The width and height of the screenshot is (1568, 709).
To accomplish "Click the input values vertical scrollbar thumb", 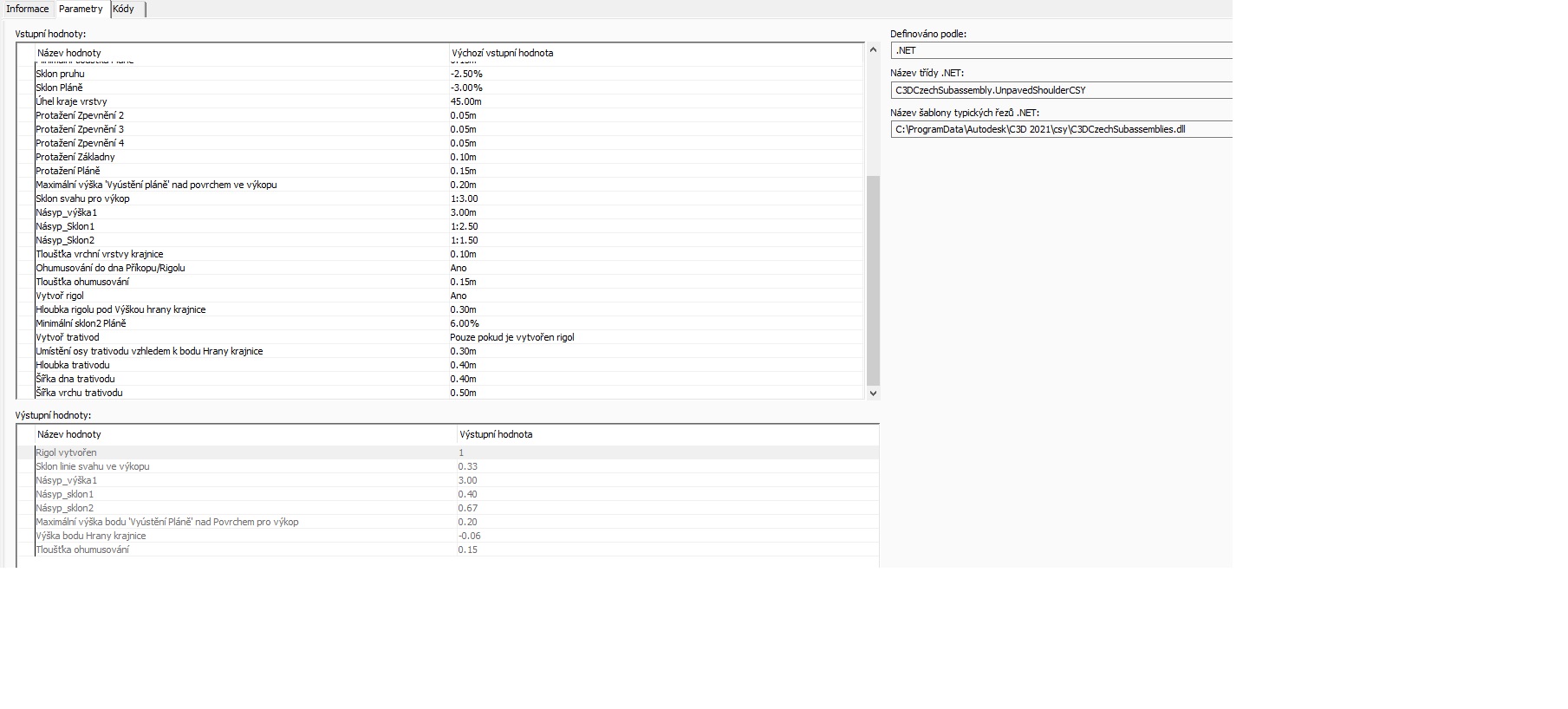I will tap(873, 279).
